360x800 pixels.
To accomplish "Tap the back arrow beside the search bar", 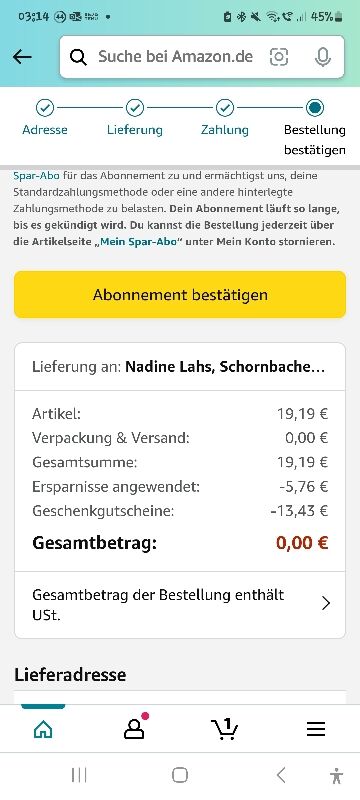I will click(x=22, y=57).
